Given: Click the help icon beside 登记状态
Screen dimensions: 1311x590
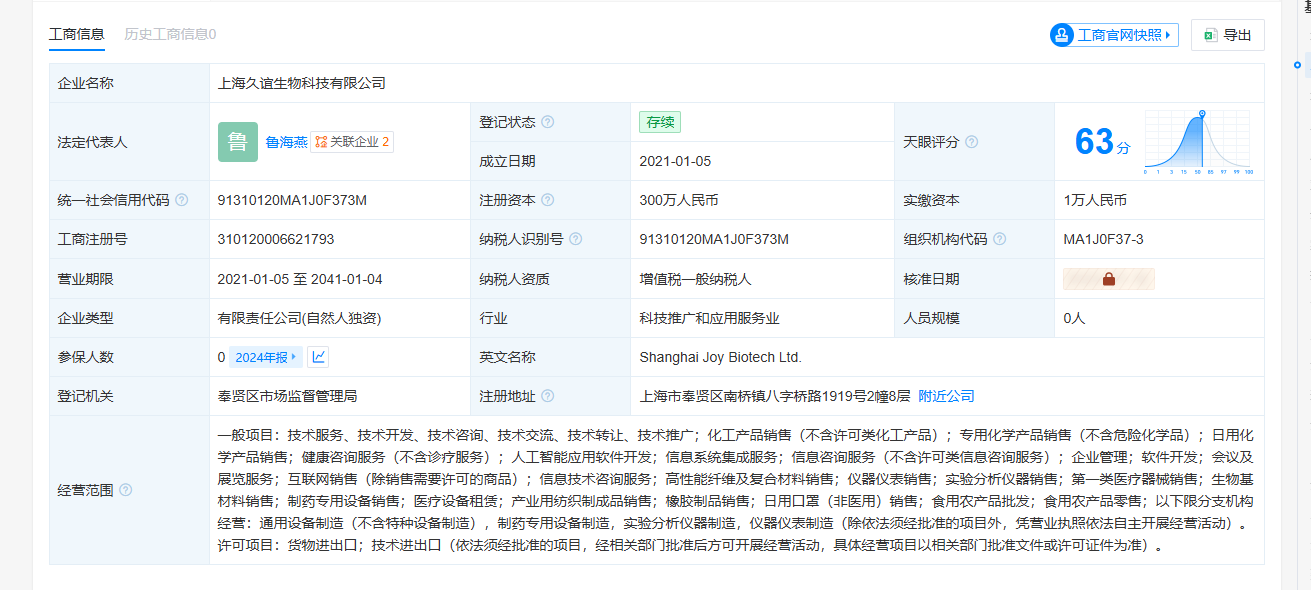Looking at the screenshot, I should point(547,122).
